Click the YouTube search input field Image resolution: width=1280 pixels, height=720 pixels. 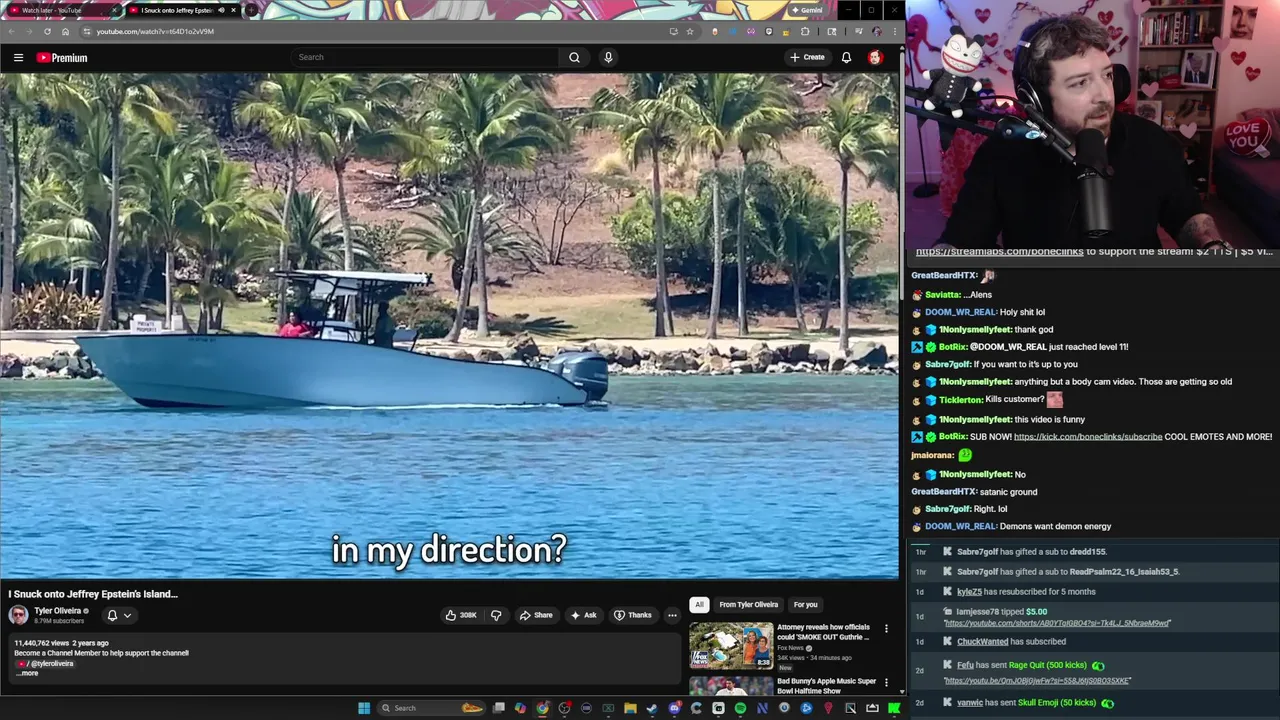[425, 57]
